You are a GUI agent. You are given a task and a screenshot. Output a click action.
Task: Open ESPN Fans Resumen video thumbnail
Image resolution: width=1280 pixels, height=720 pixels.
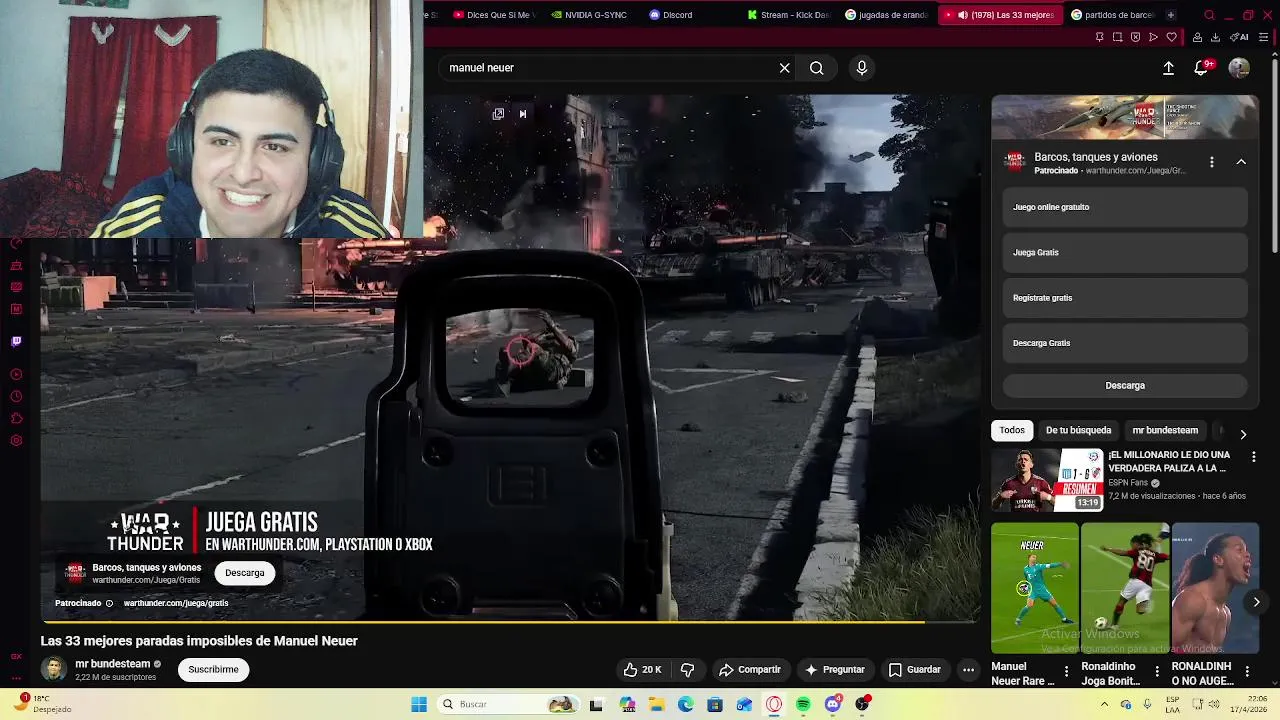(1046, 479)
